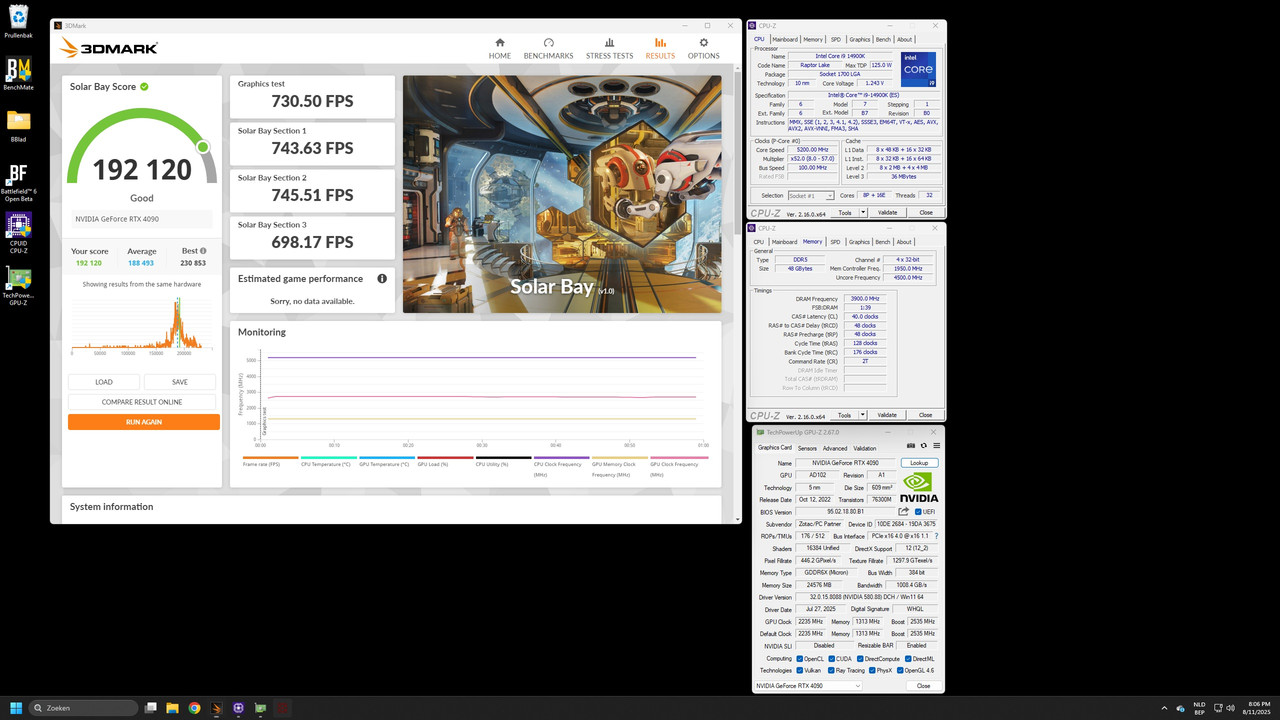
Task: Open Tools dropdown arrow in CPU-Z CPU window
Action: [x=863, y=212]
